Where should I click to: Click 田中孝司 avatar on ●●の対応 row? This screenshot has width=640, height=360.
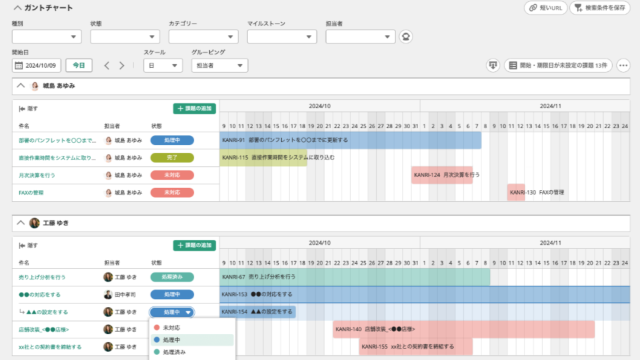point(108,295)
